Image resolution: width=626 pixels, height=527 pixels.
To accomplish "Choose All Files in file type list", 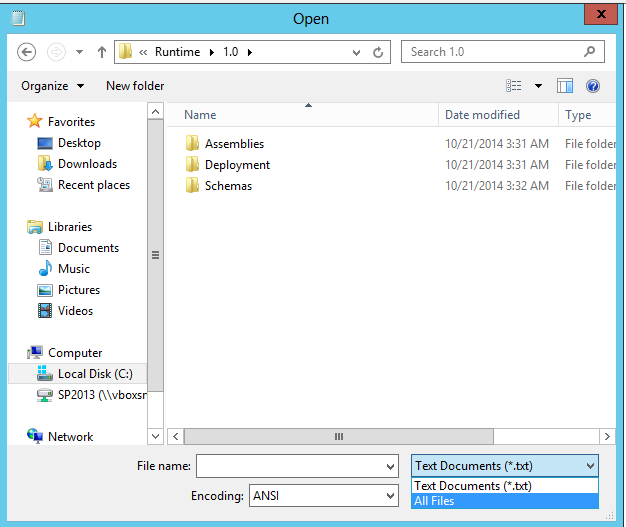I will (505, 501).
